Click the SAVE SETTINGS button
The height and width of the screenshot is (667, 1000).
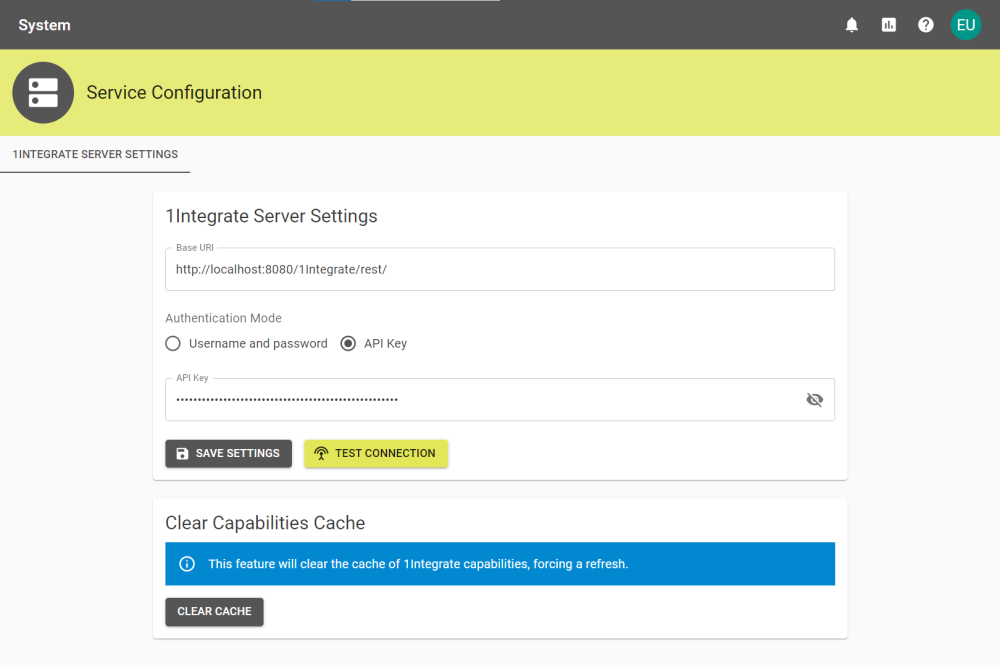(228, 453)
